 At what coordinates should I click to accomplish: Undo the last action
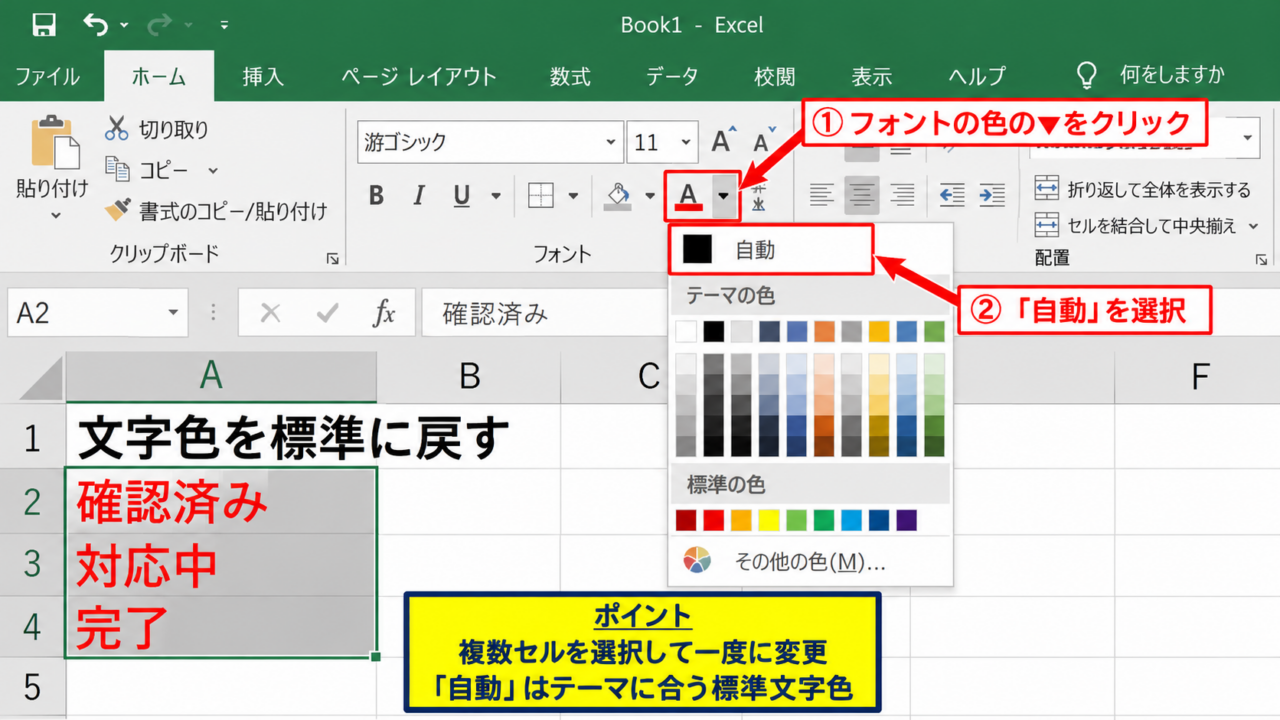(x=95, y=24)
